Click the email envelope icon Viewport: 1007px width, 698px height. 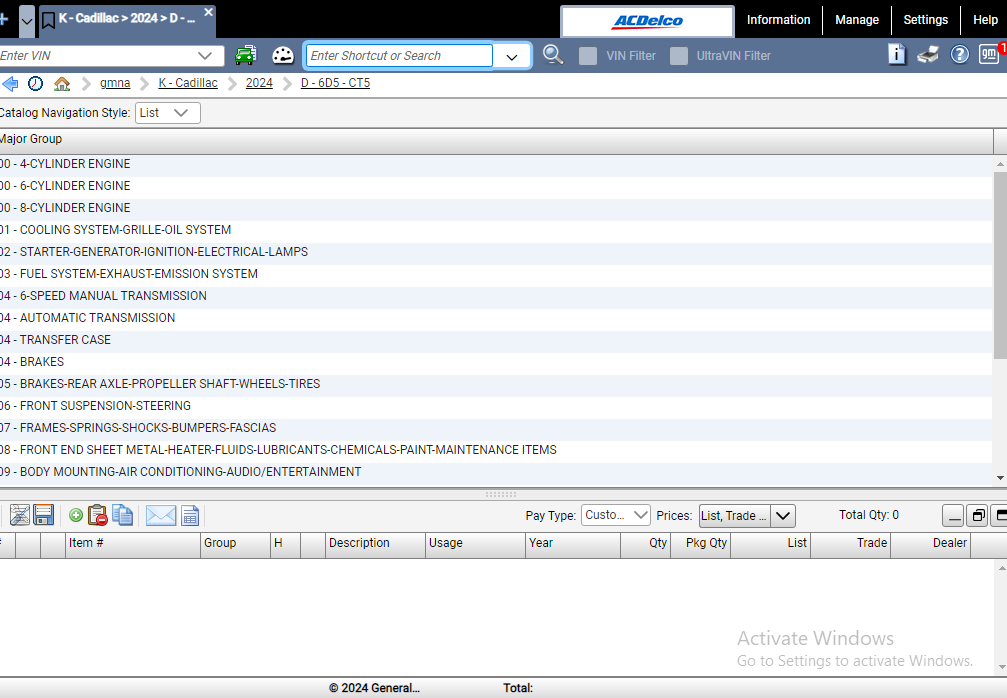click(x=162, y=515)
